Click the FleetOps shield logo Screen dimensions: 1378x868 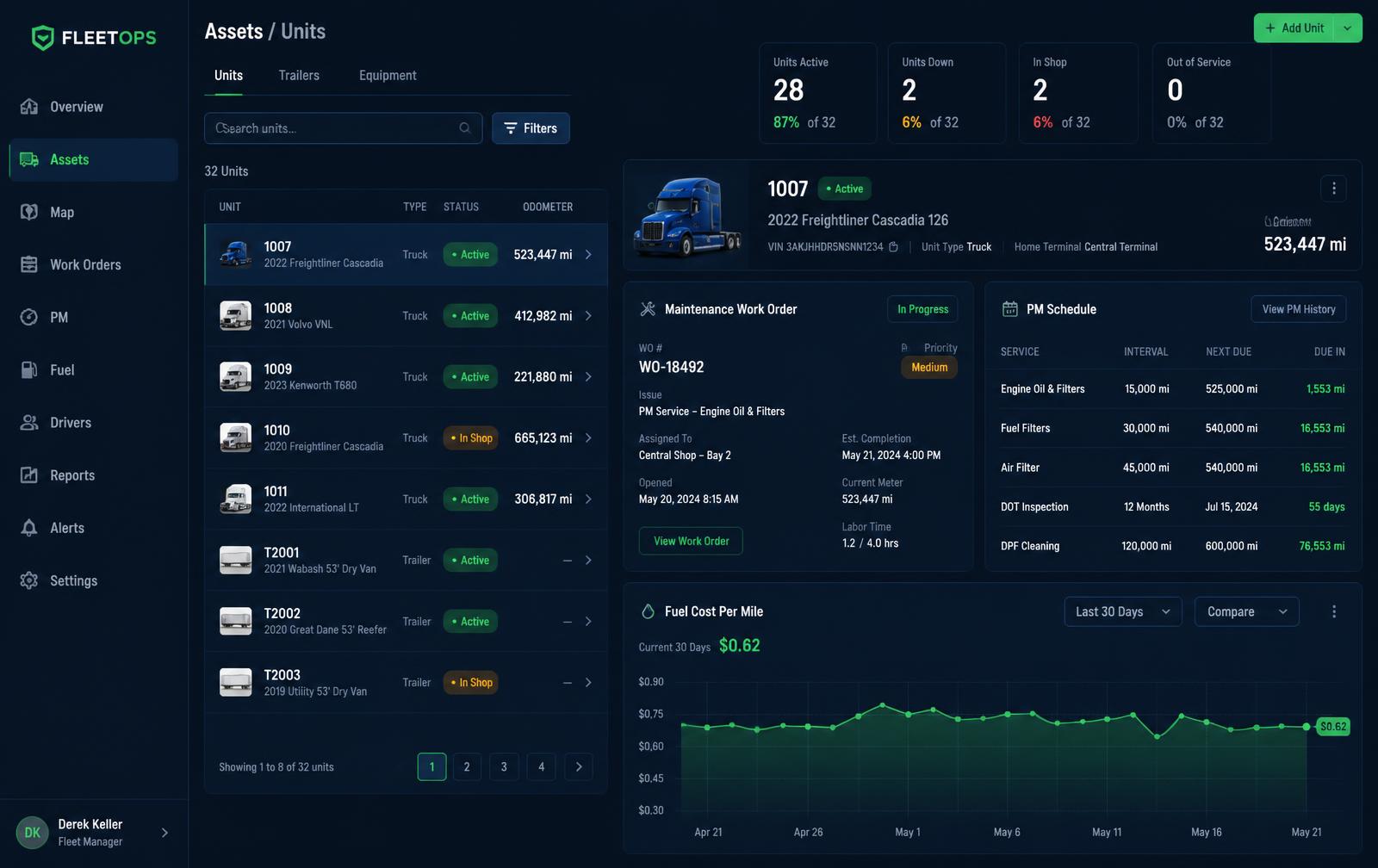tap(42, 38)
